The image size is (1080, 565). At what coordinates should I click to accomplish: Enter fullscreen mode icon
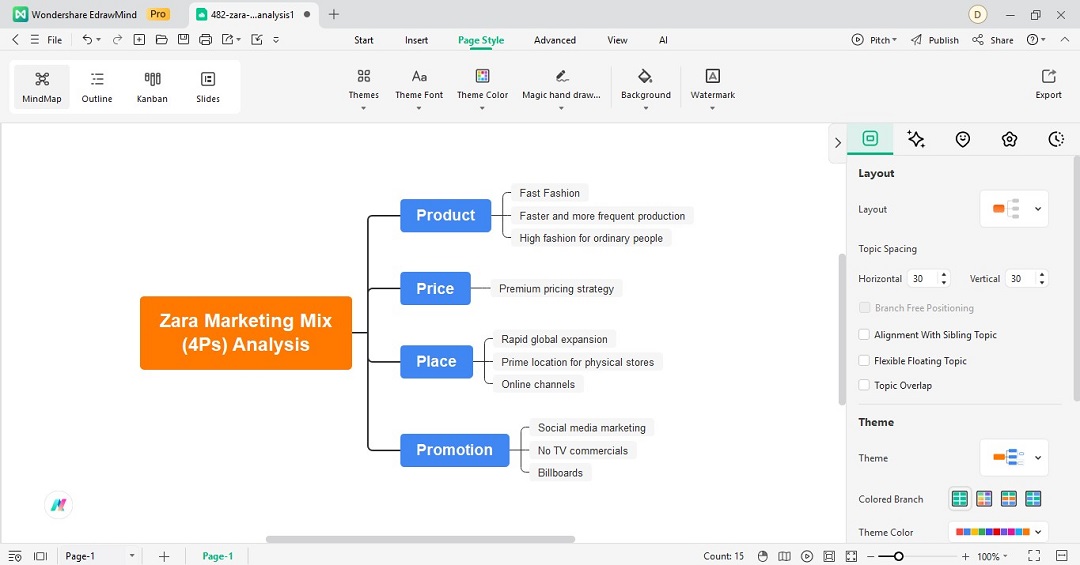(x=1034, y=555)
